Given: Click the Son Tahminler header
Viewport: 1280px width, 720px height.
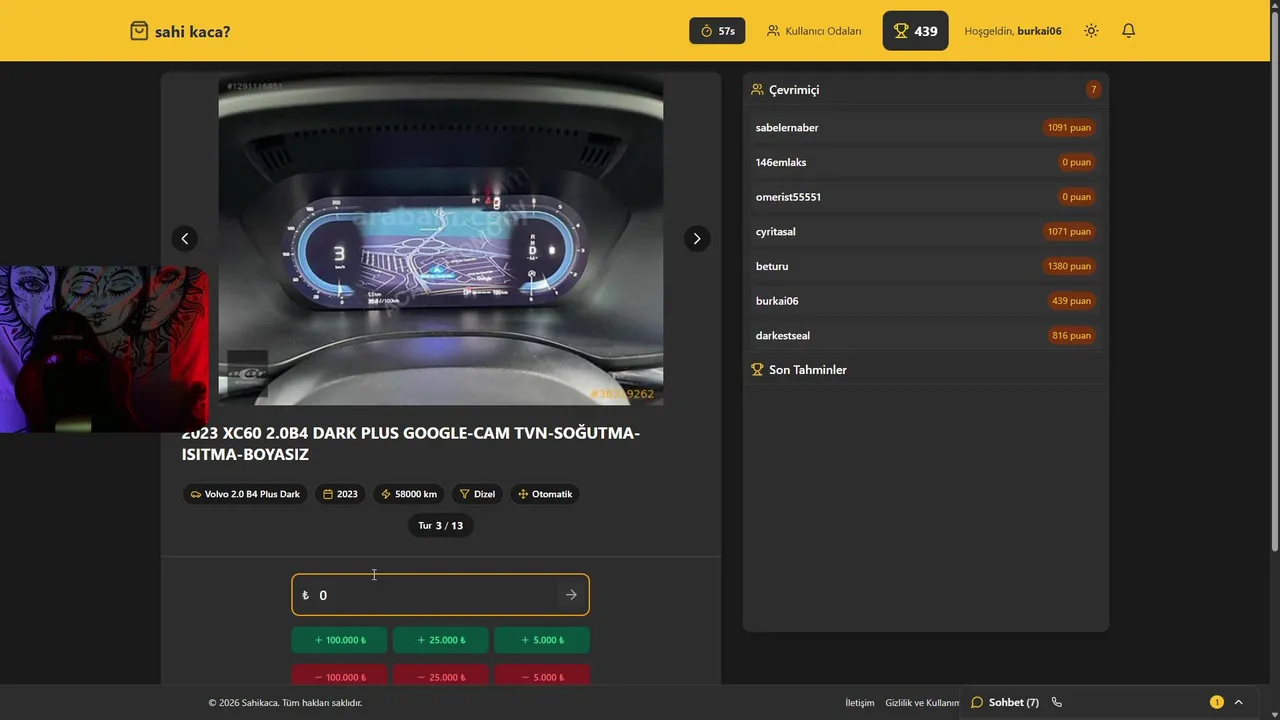Looking at the screenshot, I should 799,370.
